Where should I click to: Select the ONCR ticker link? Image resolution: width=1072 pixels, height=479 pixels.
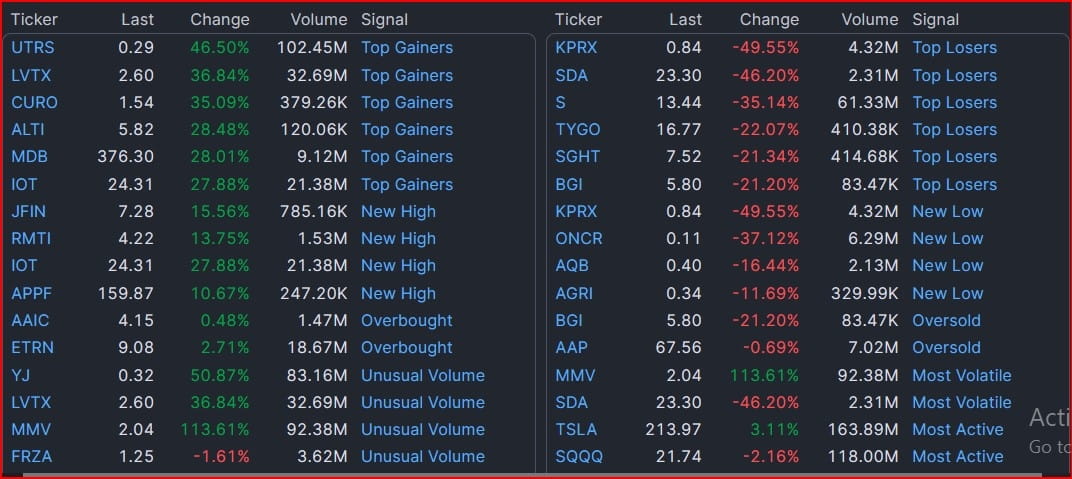point(579,238)
